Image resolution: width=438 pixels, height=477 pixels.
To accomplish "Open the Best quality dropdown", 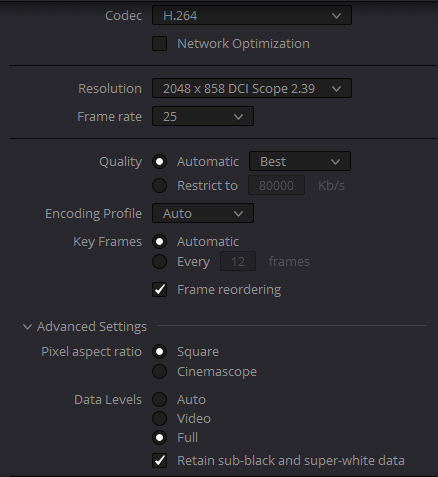I will click(x=300, y=161).
